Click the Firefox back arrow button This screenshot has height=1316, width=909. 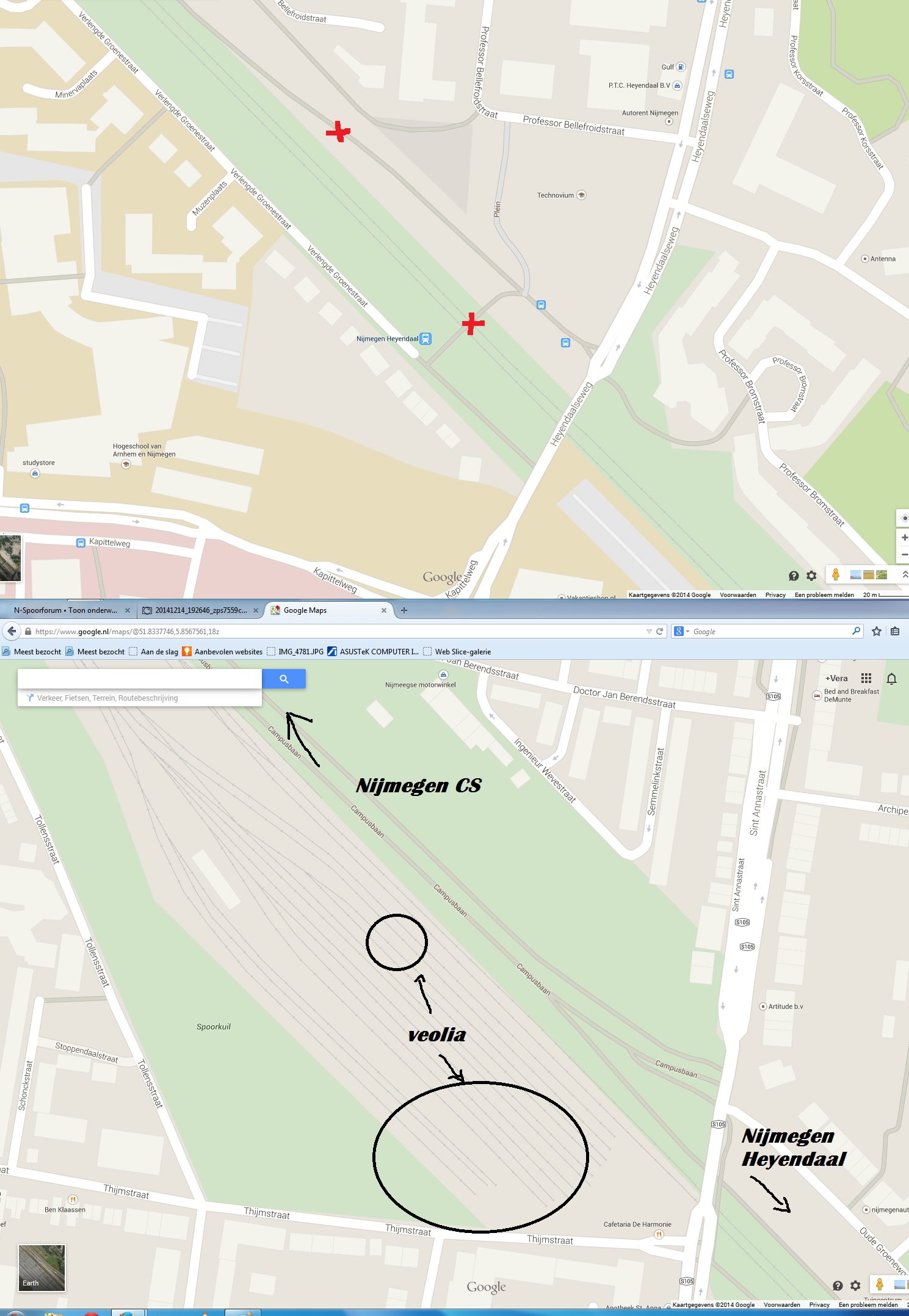[x=12, y=631]
